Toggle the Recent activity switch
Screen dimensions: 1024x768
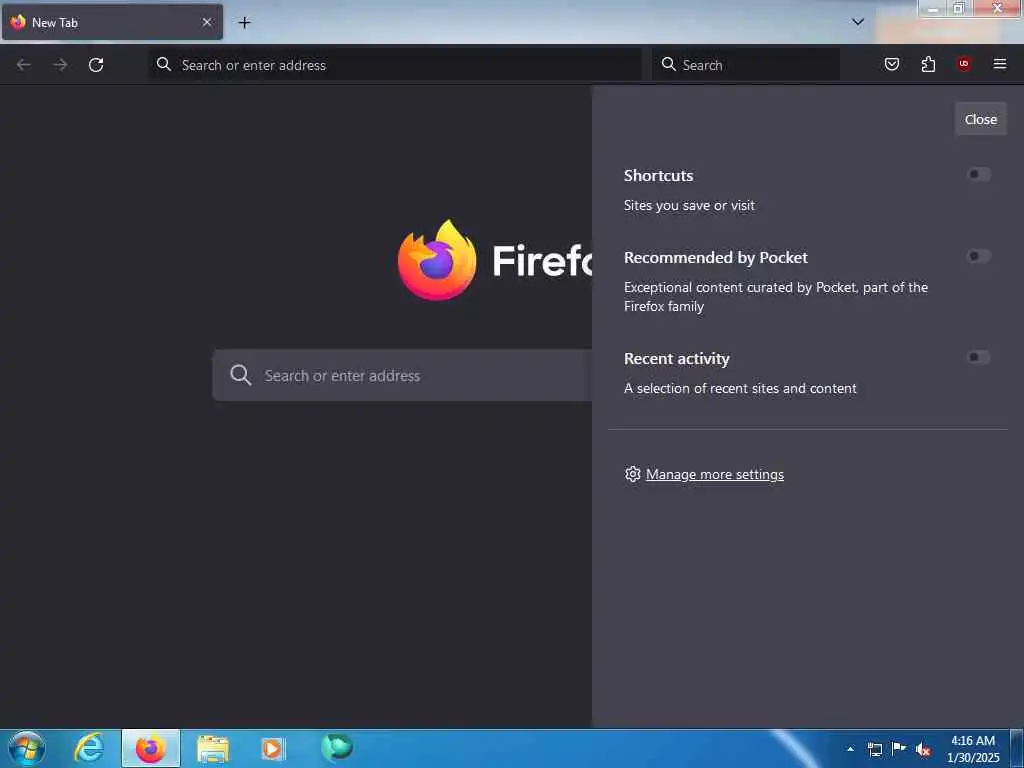point(978,357)
